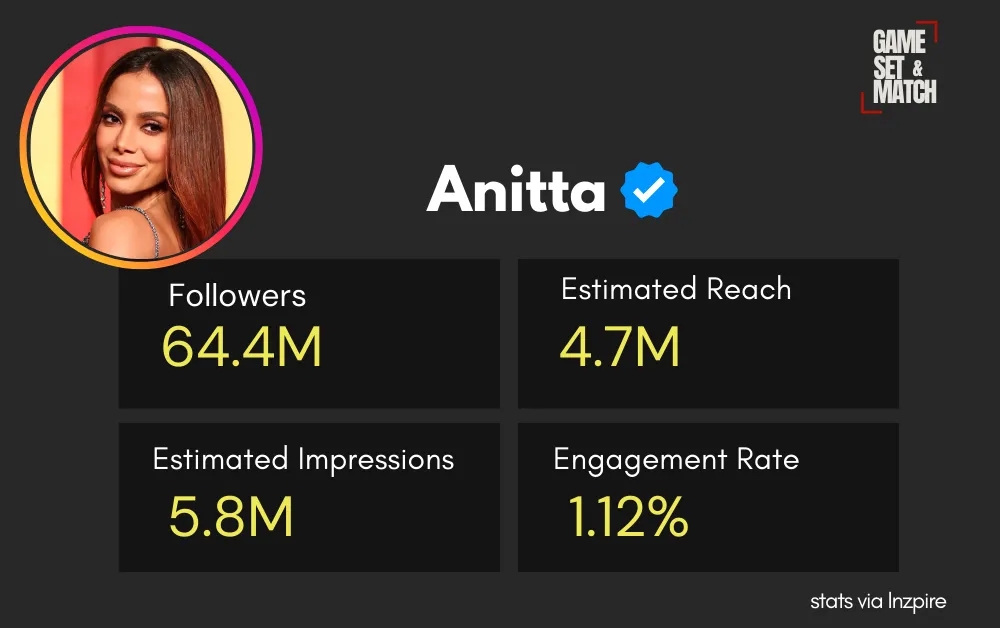The image size is (1000, 628).
Task: Select the word MATCH in the logo
Action: point(904,92)
